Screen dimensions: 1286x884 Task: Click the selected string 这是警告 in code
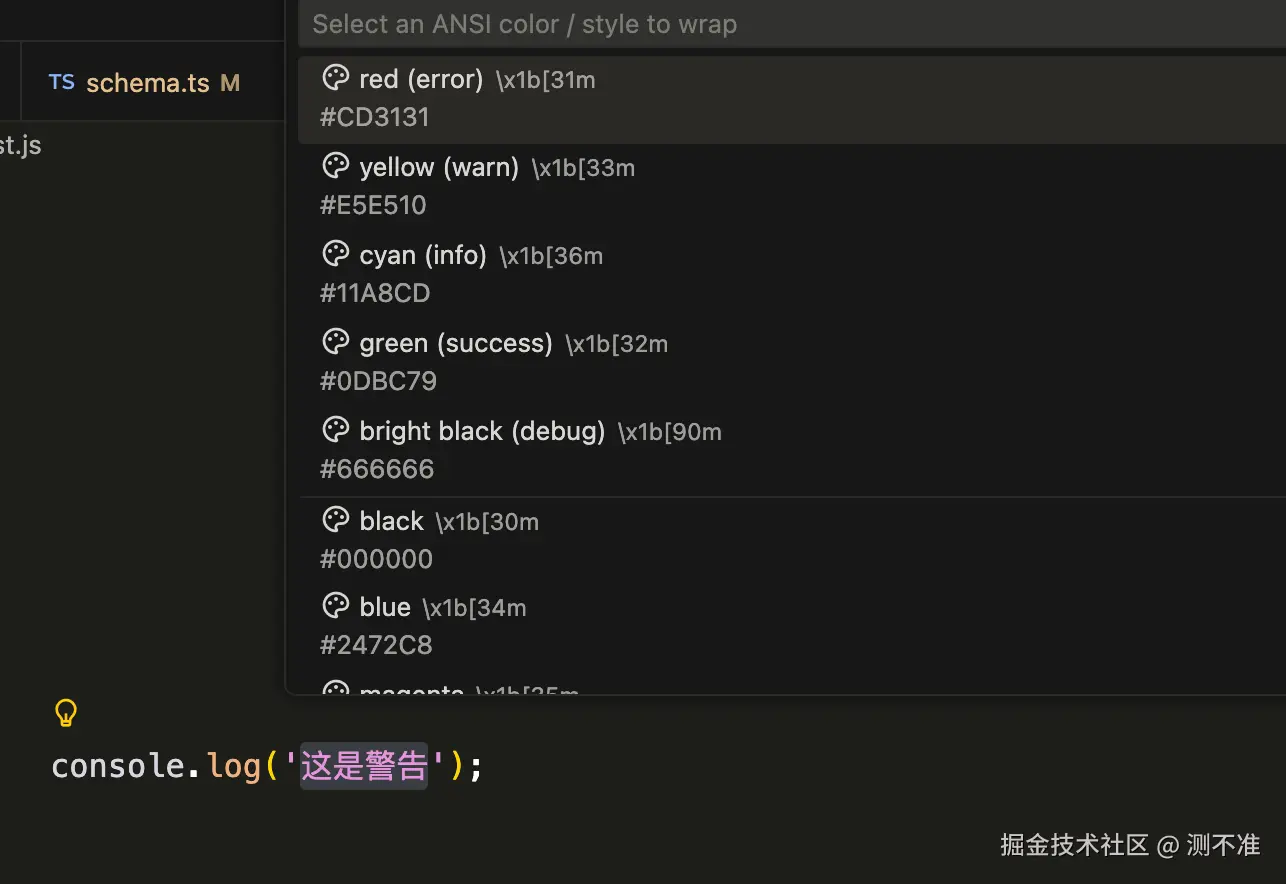tap(364, 766)
